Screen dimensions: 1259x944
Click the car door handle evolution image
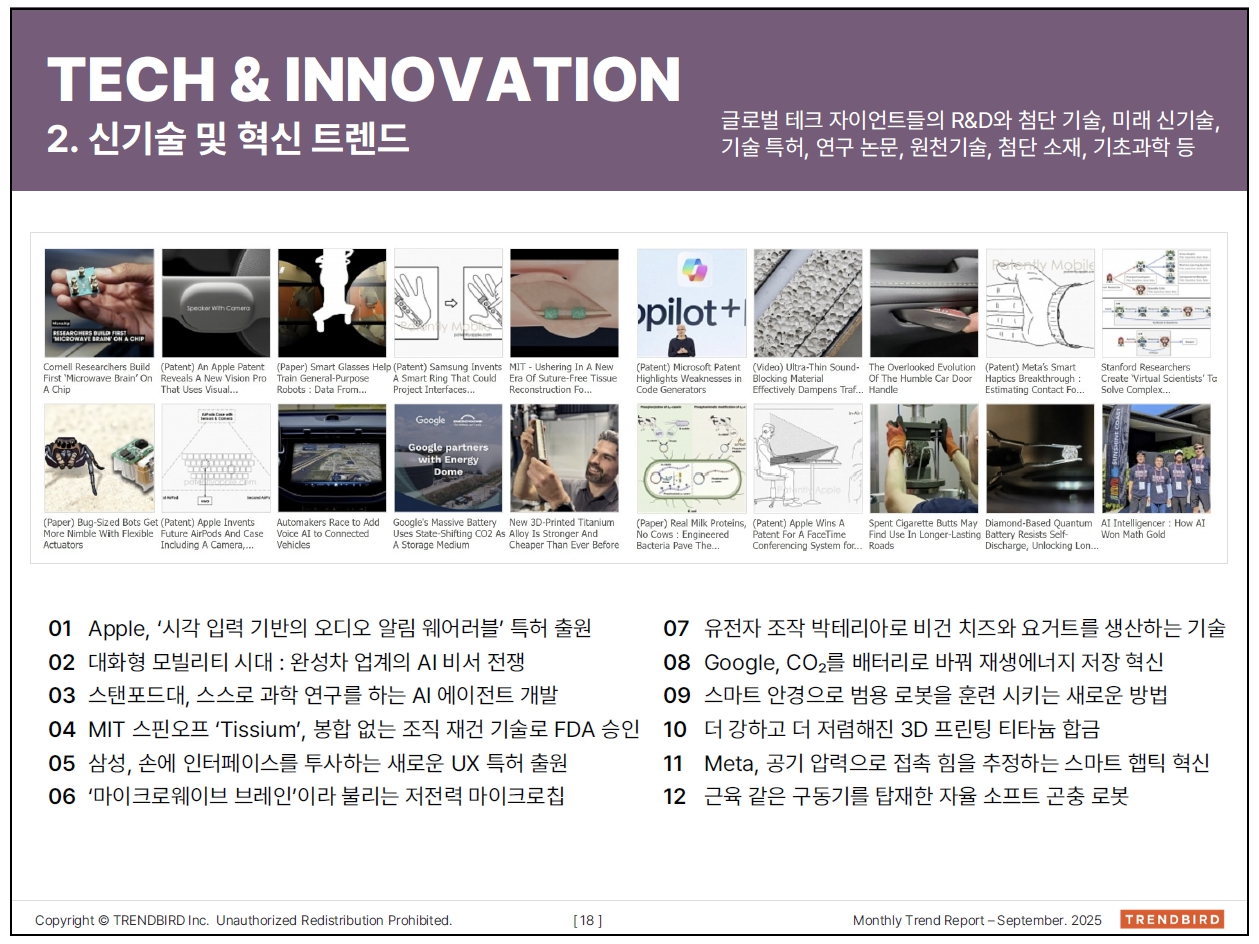[924, 303]
